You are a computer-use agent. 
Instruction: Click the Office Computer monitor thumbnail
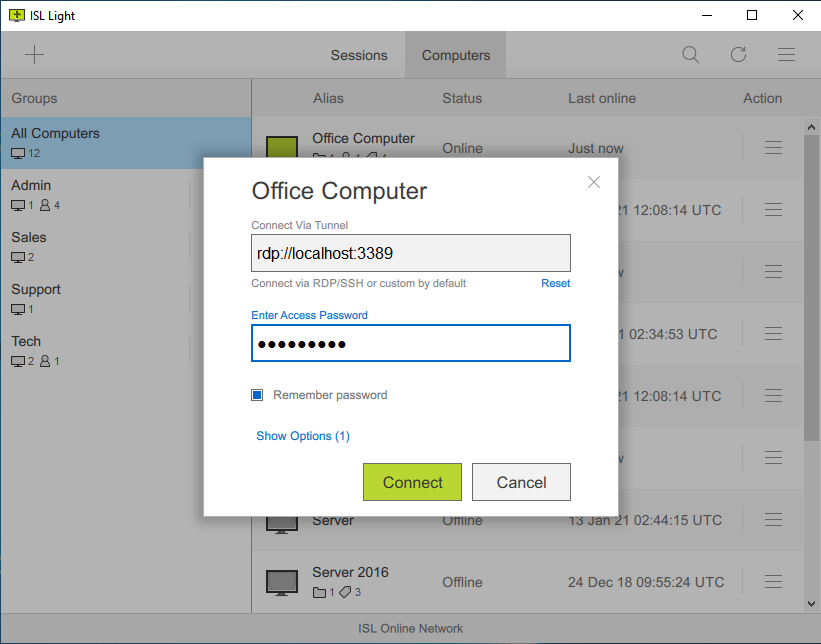(281, 148)
